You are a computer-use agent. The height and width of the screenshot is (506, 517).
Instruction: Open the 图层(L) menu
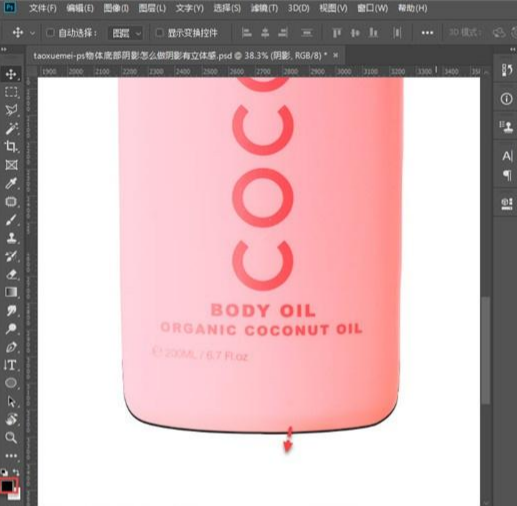[152, 8]
